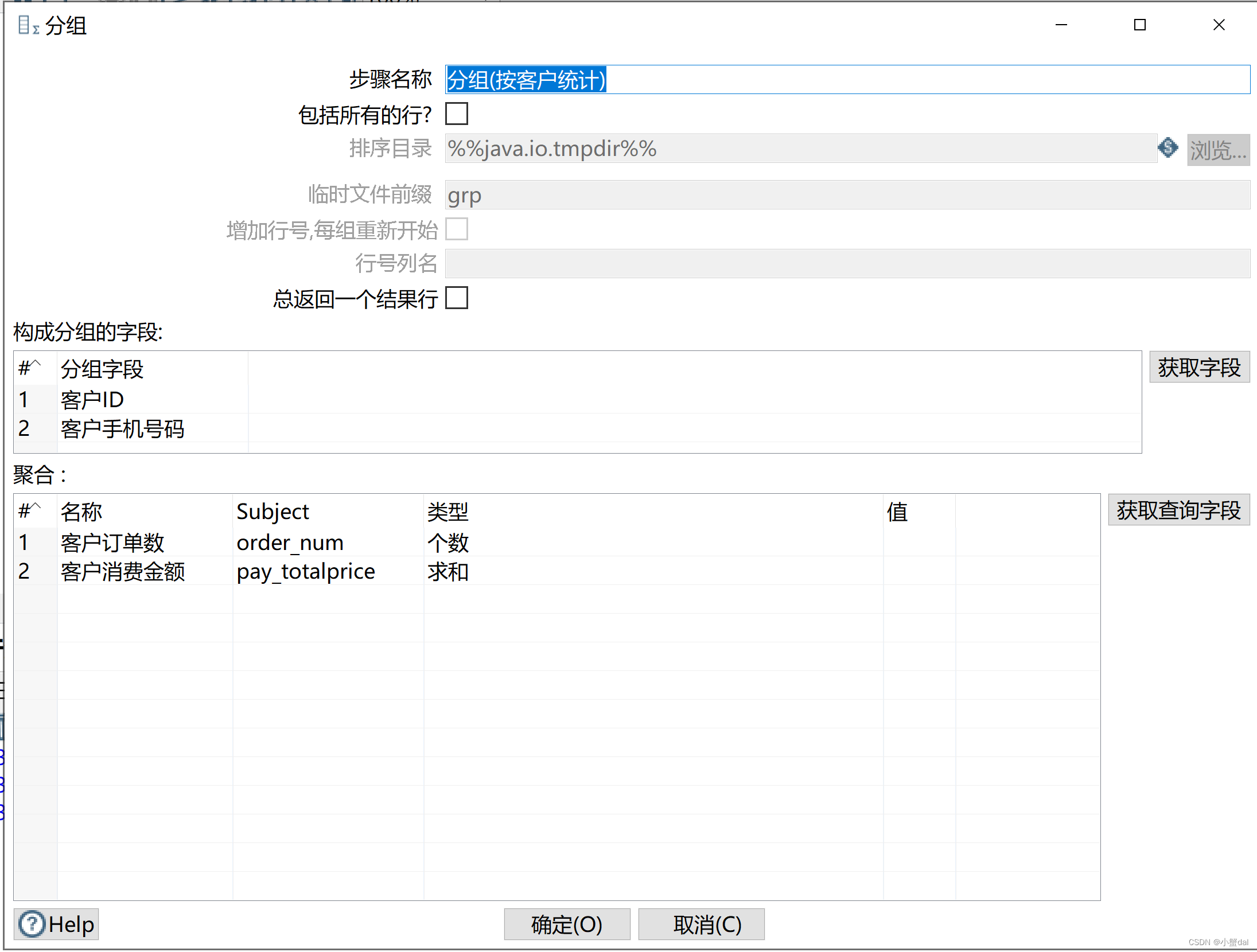Enable the 包括所有的行 checkbox

tap(457, 114)
